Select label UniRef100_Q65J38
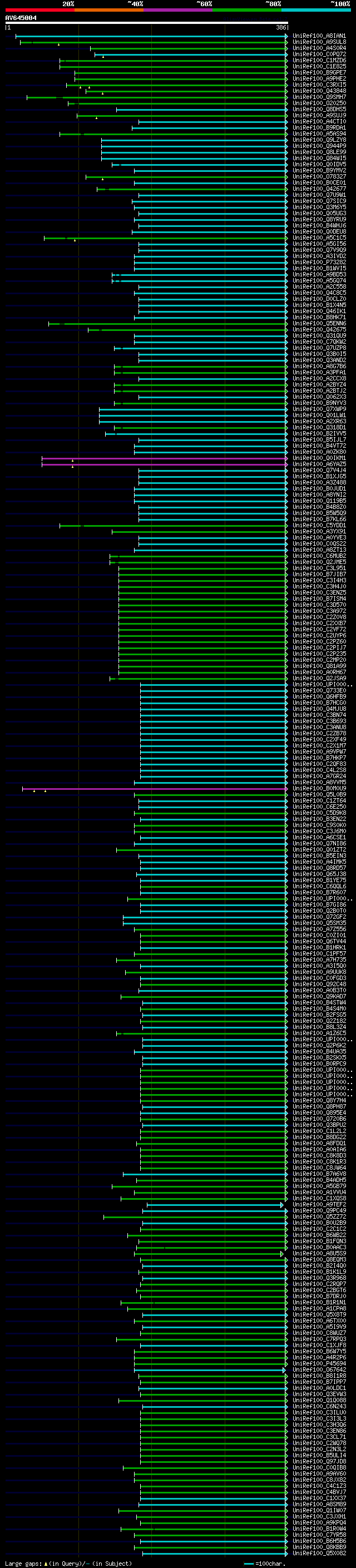Image resolution: width=356 pixels, height=1568 pixels. 319,874
